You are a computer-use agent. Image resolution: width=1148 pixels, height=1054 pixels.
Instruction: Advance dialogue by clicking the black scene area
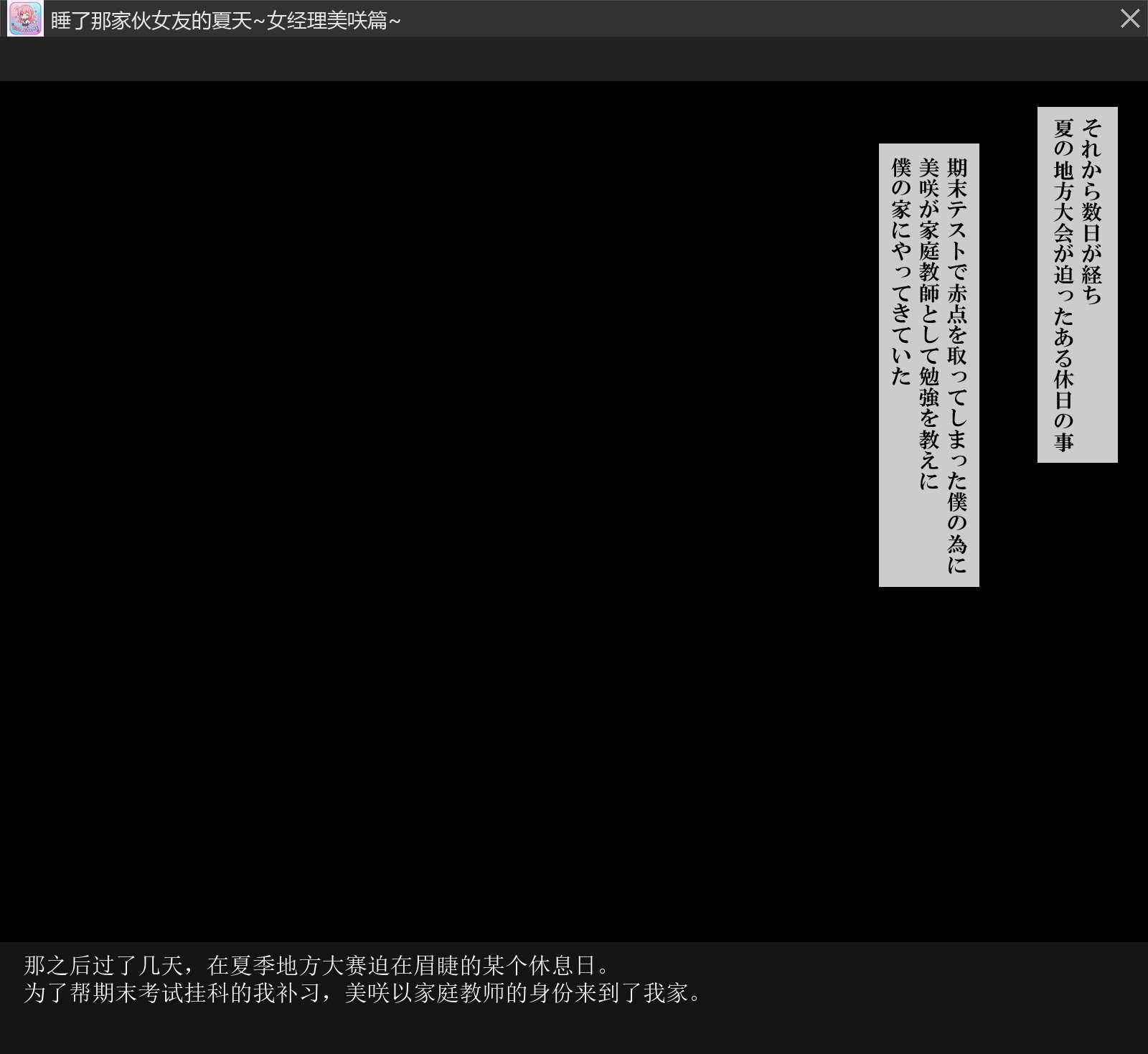pyautogui.click(x=430, y=502)
